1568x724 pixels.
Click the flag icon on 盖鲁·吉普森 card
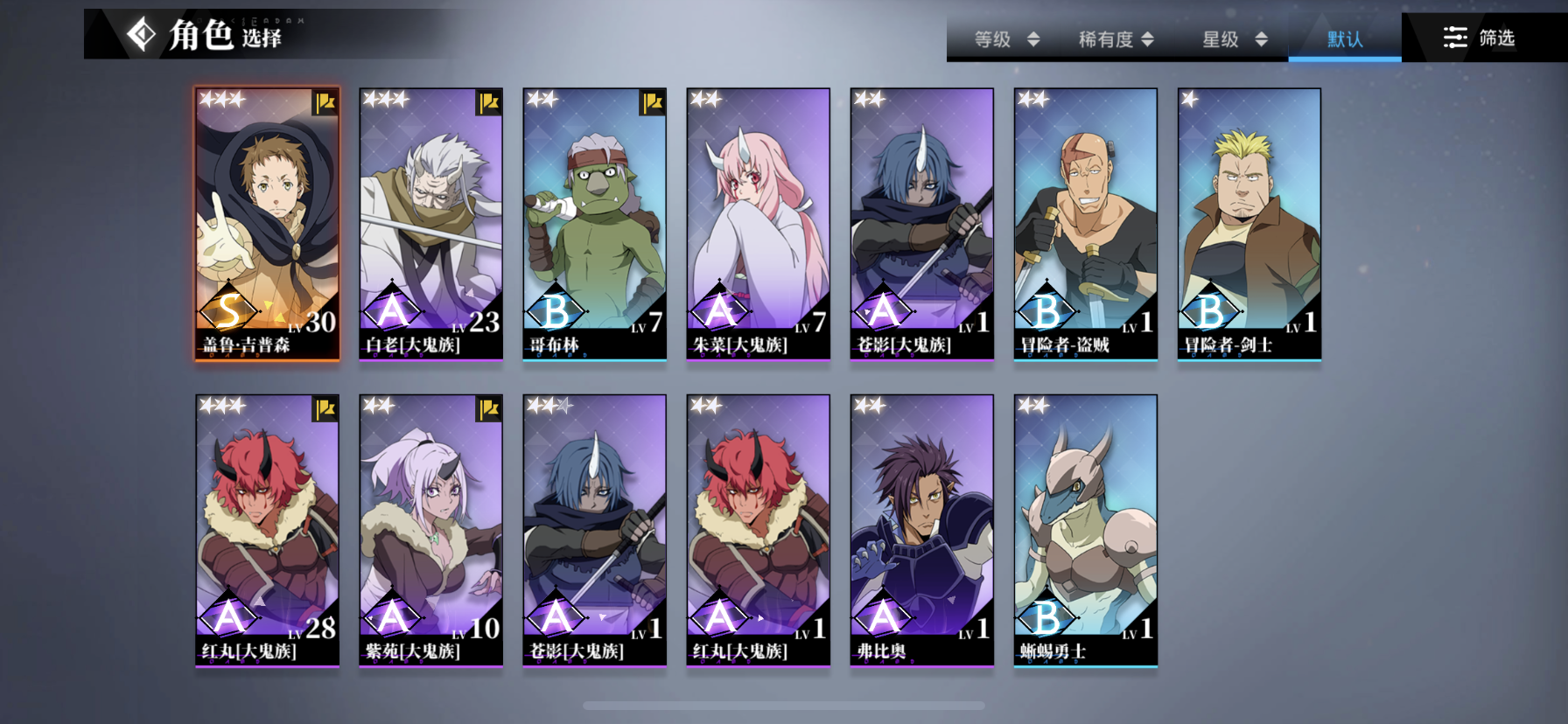pos(325,103)
